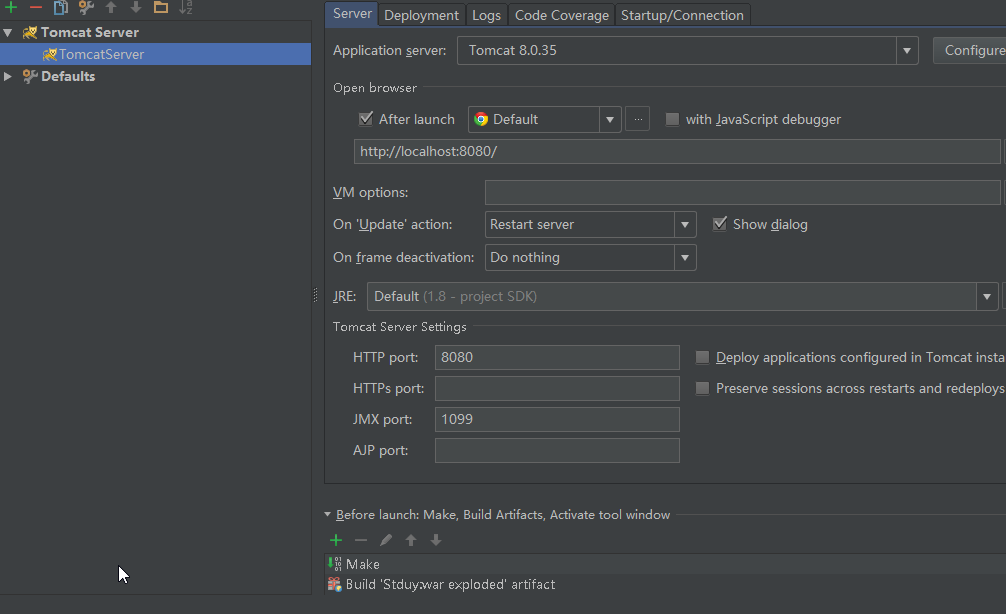Viewport: 1006px width, 614px height.
Task: Add new configuration with green plus icon
Action: pyautogui.click(x=11, y=7)
